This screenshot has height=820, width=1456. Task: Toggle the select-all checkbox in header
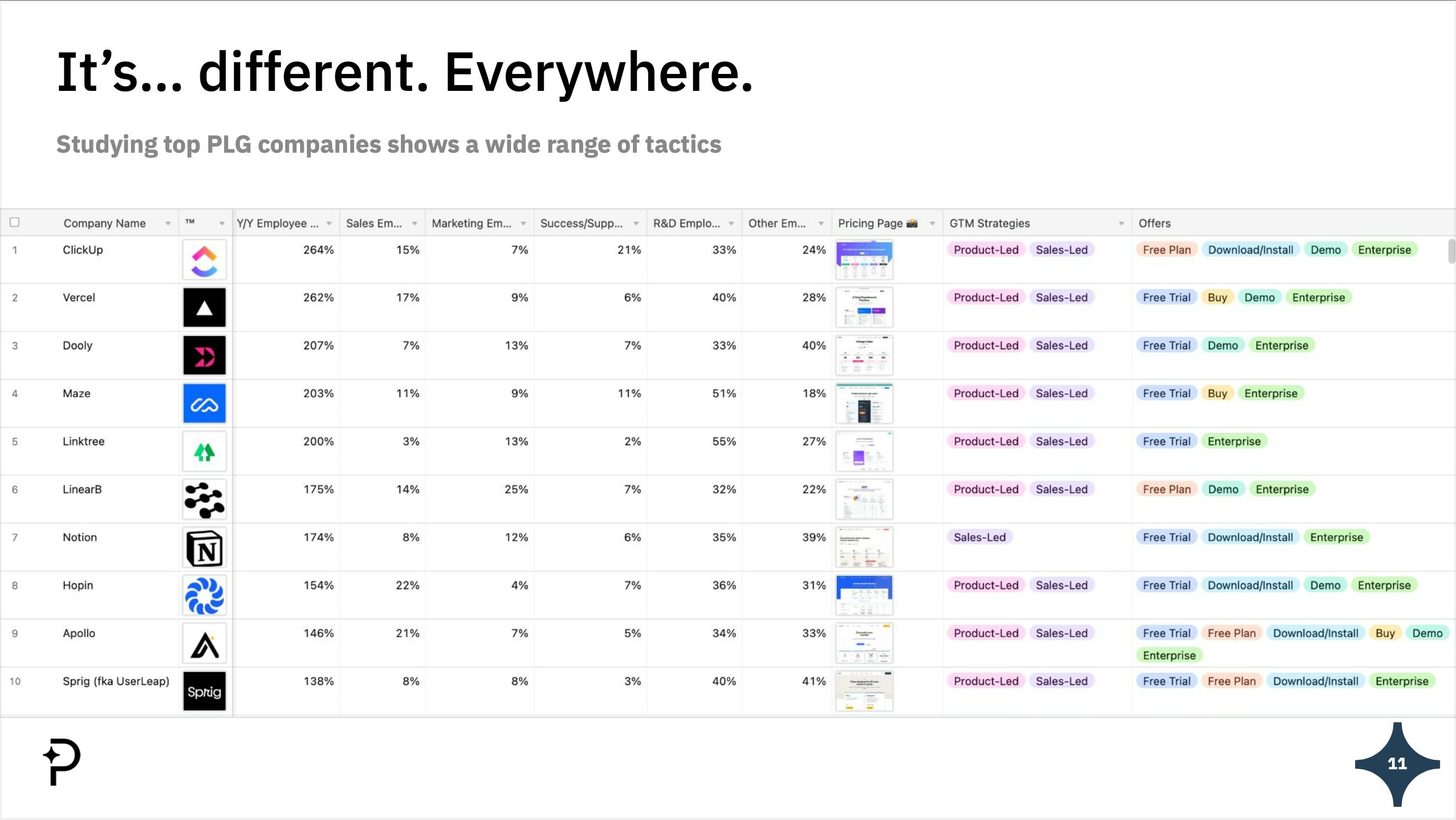[x=15, y=222]
